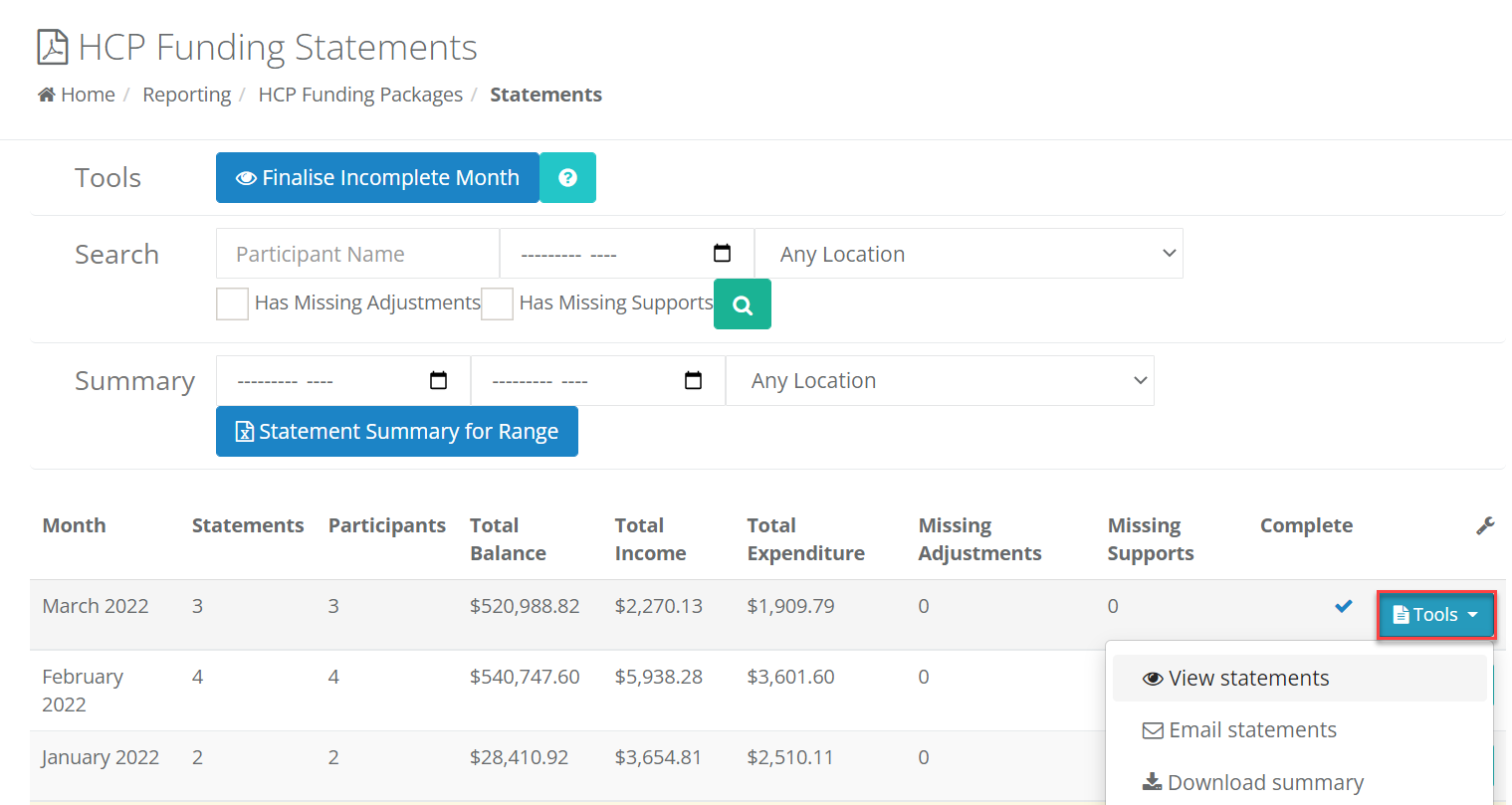The width and height of the screenshot is (1512, 805).
Task: Open calendar picker of second Summary date
Action: [x=694, y=380]
